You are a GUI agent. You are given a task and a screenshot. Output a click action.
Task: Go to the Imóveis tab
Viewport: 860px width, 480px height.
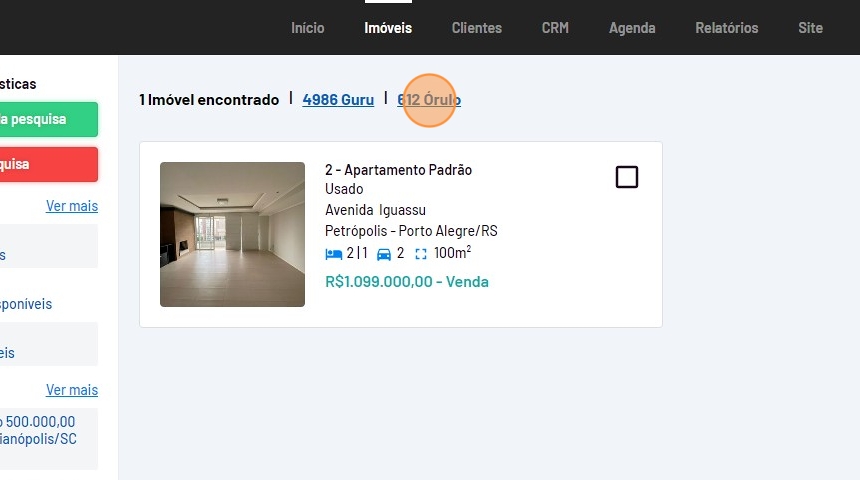click(x=388, y=28)
